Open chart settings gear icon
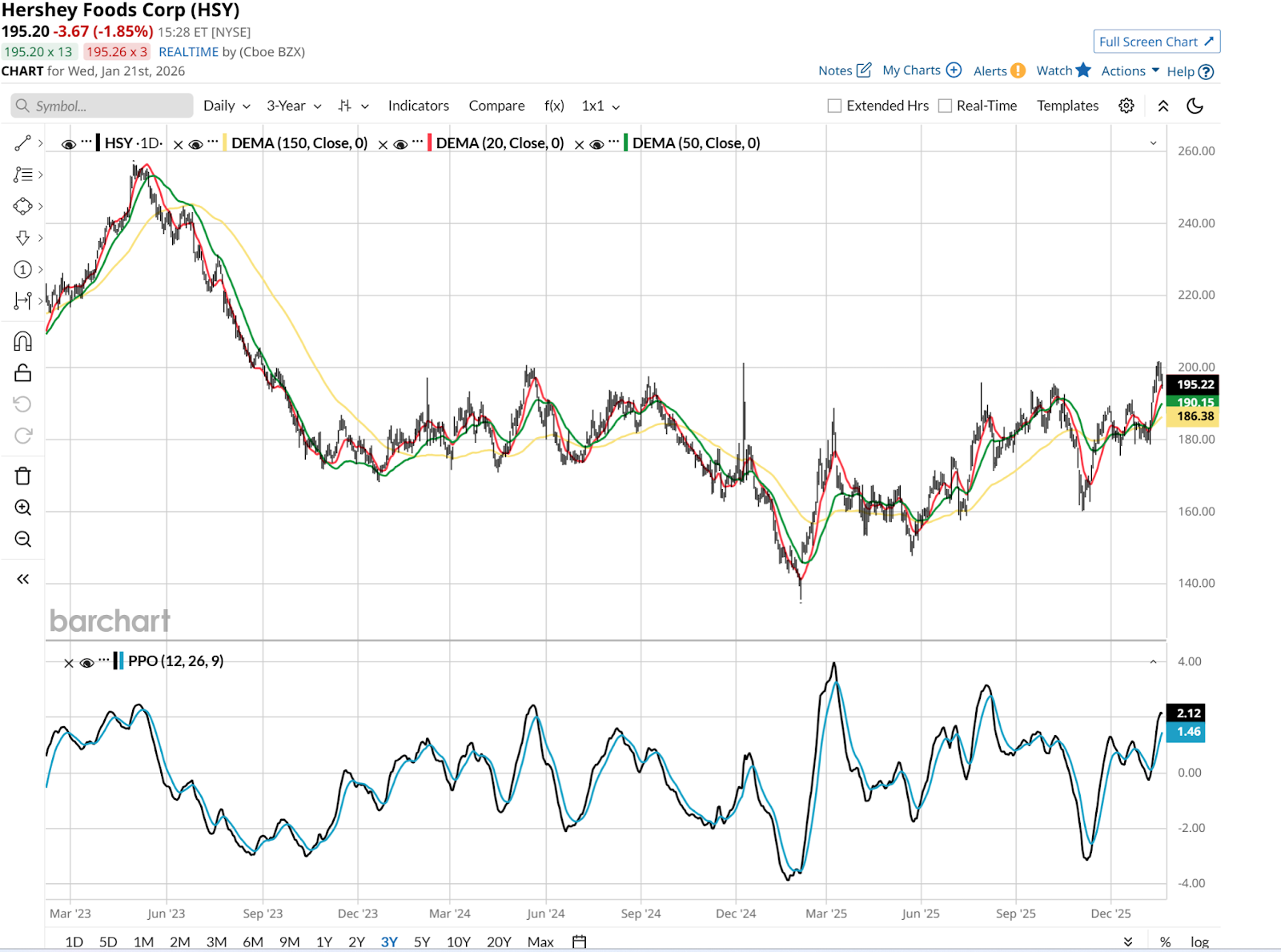 tap(1126, 106)
